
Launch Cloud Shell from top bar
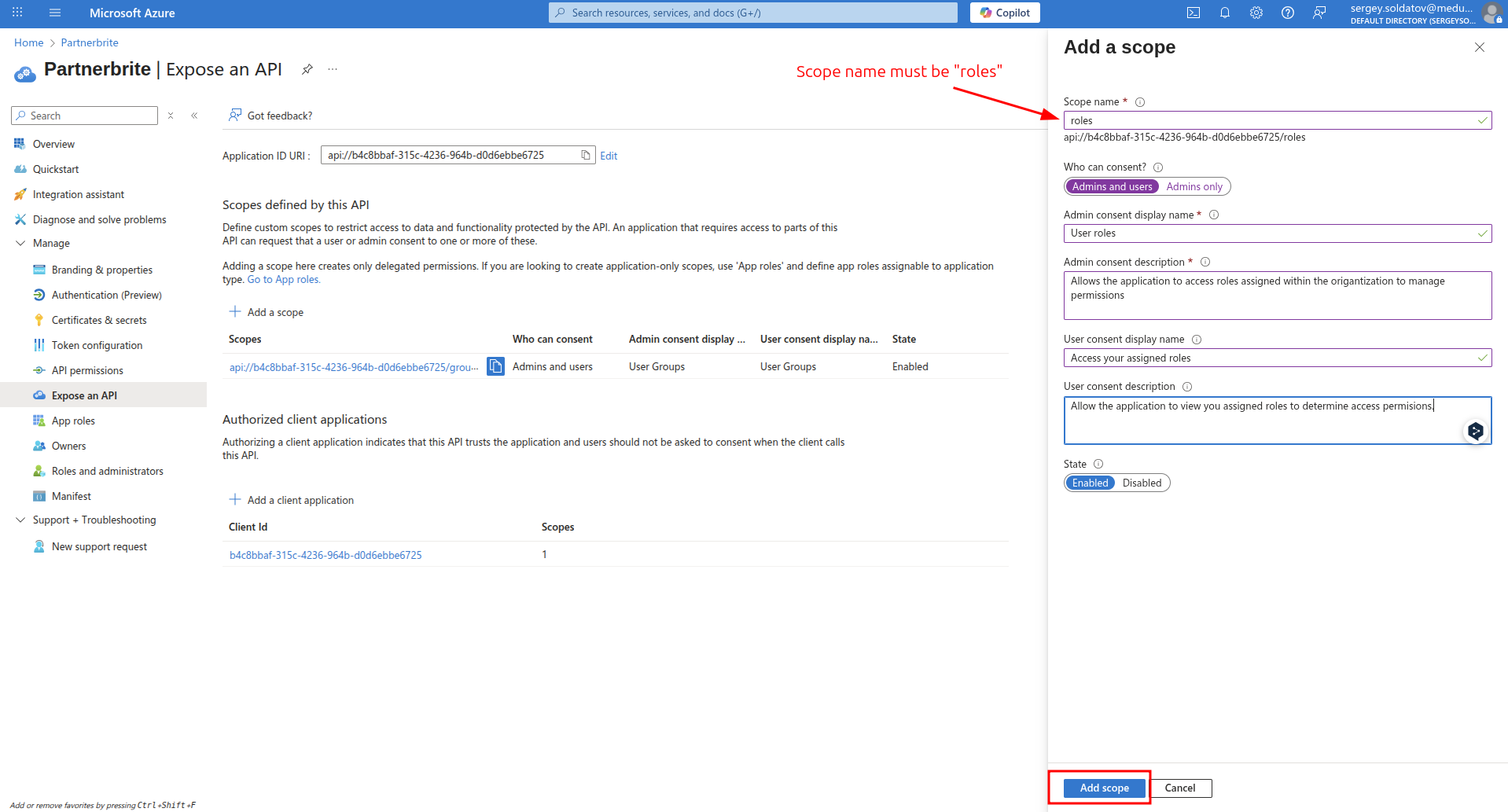[x=1194, y=13]
